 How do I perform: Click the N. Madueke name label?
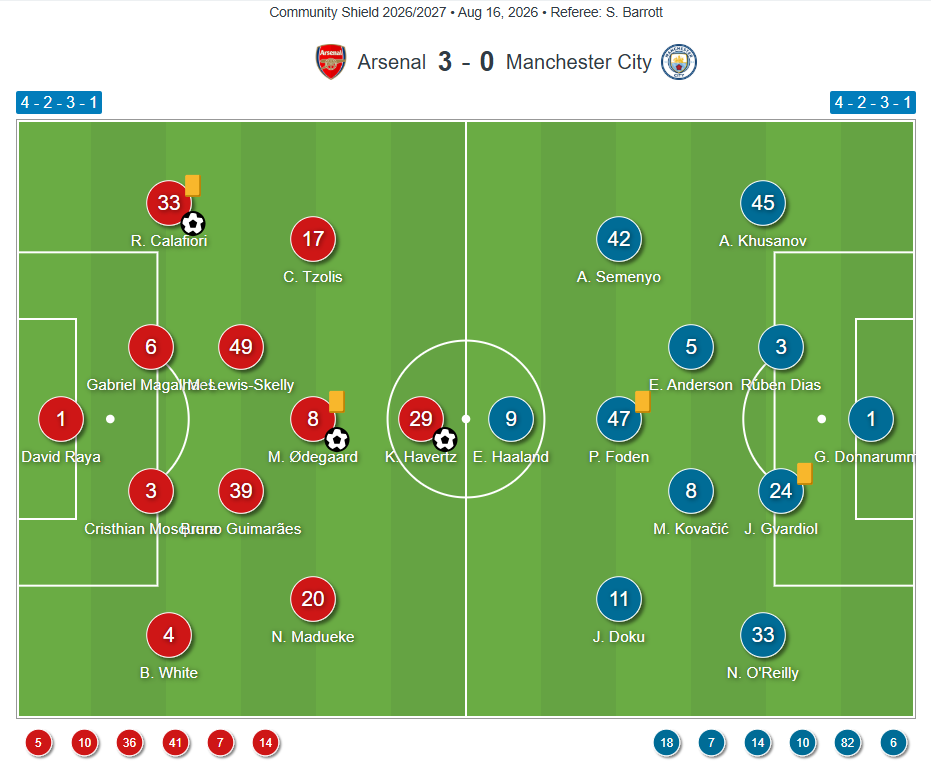click(313, 637)
